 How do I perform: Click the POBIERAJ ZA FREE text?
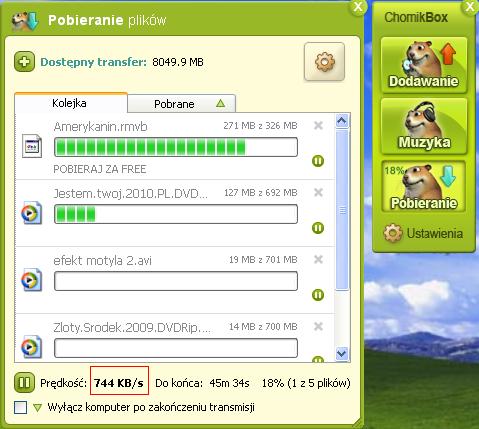point(100,169)
